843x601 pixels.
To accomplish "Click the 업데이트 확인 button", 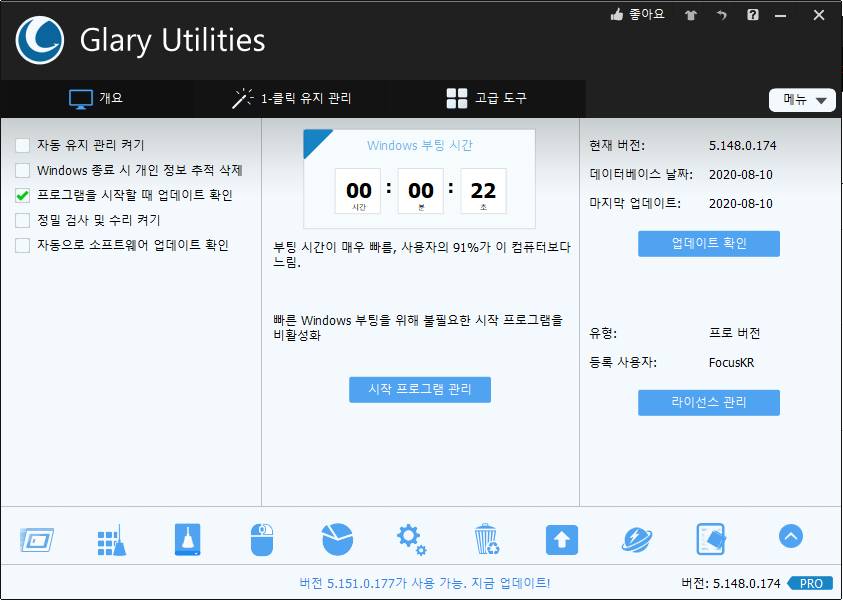I will (x=709, y=244).
